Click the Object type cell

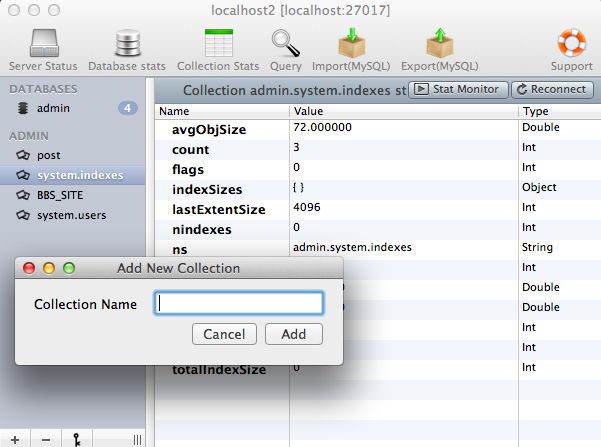pyautogui.click(x=539, y=187)
